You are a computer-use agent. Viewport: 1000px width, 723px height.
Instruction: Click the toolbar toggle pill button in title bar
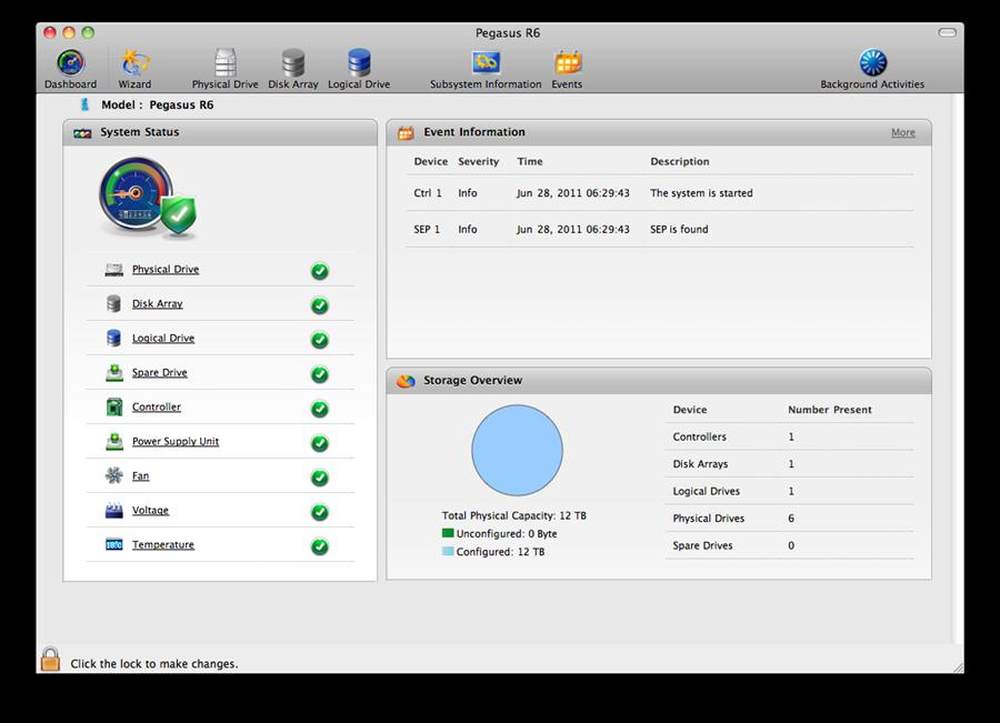(x=947, y=33)
